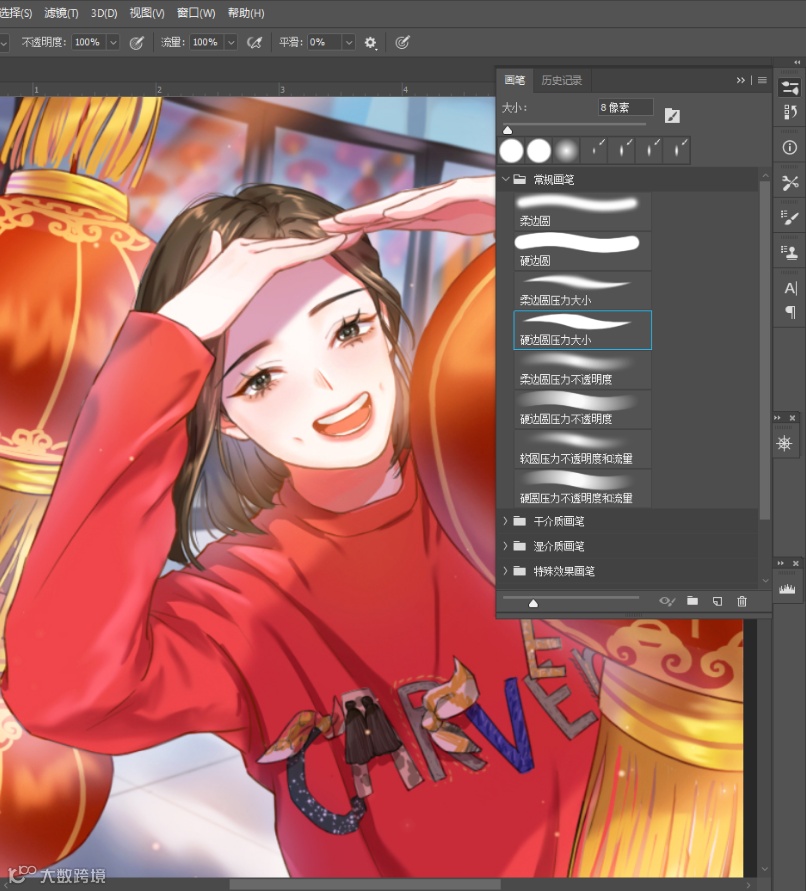Select the 硬边圆 brush

(583, 251)
